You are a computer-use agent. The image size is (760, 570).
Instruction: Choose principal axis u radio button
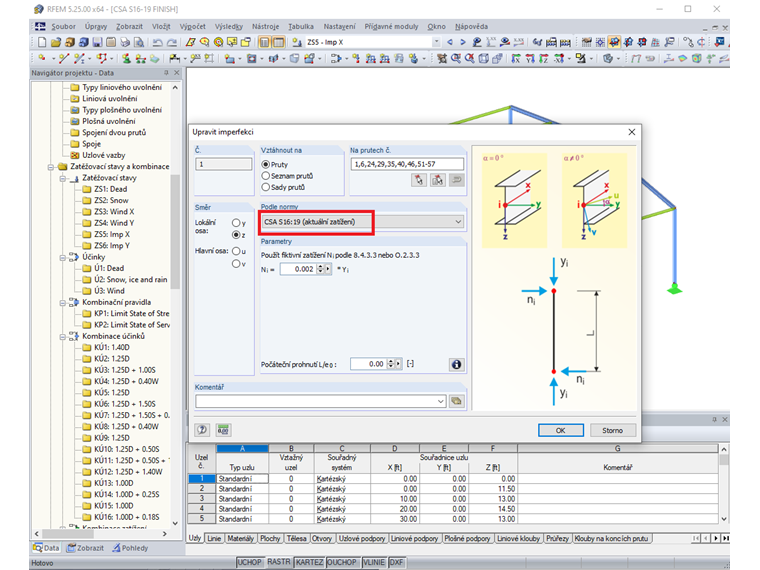(x=236, y=251)
